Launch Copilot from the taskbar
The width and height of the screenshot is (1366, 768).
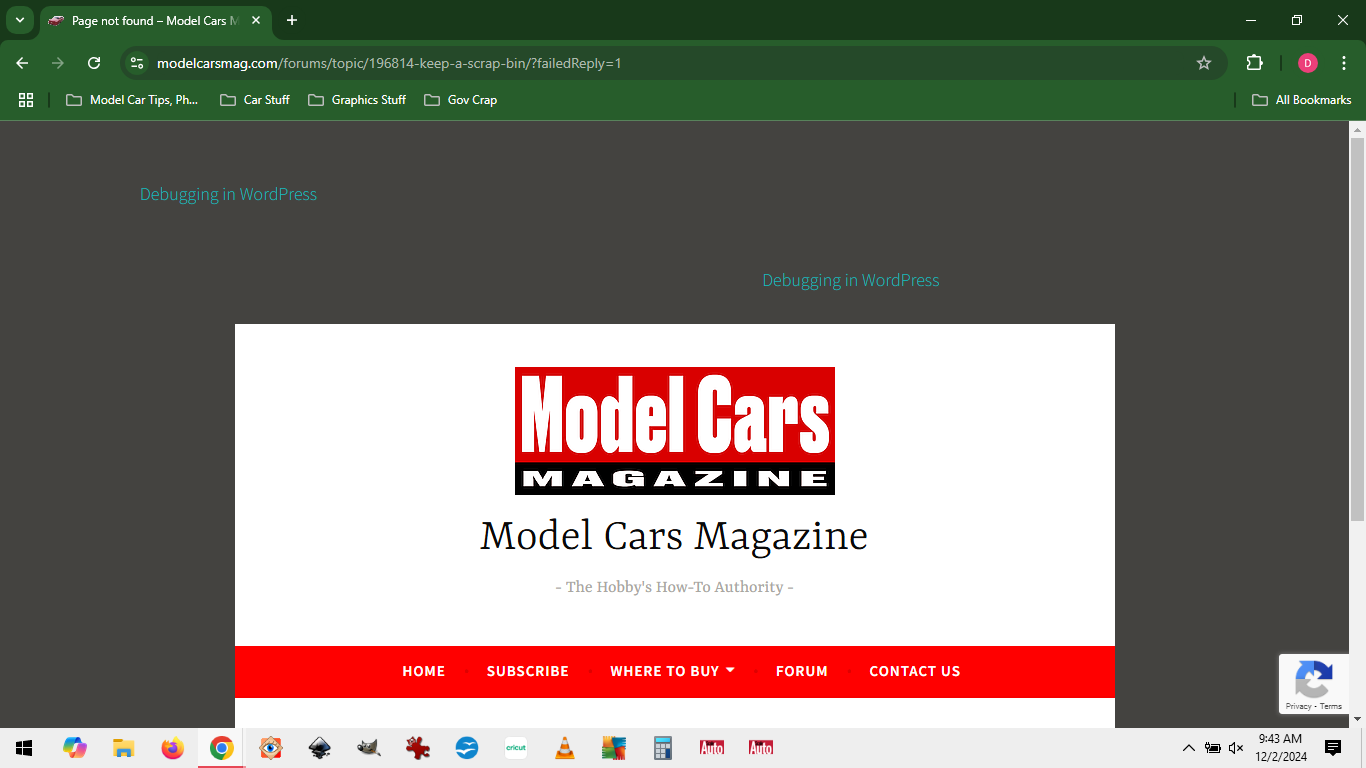(74, 748)
